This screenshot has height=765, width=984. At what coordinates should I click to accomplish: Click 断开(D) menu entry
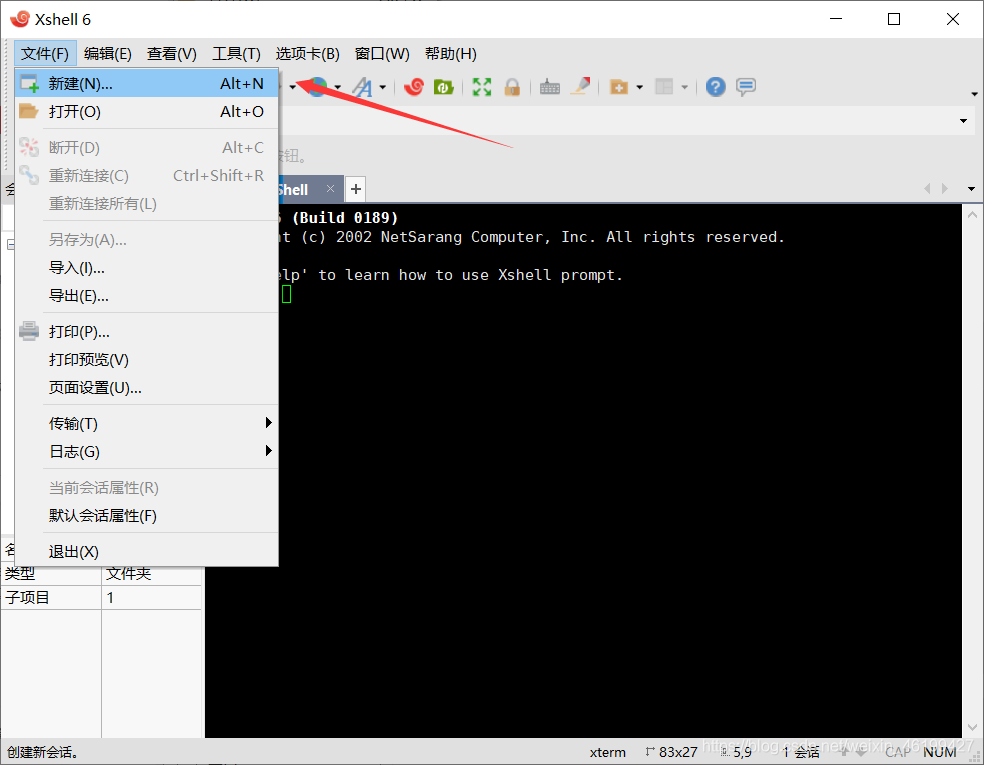point(147,147)
